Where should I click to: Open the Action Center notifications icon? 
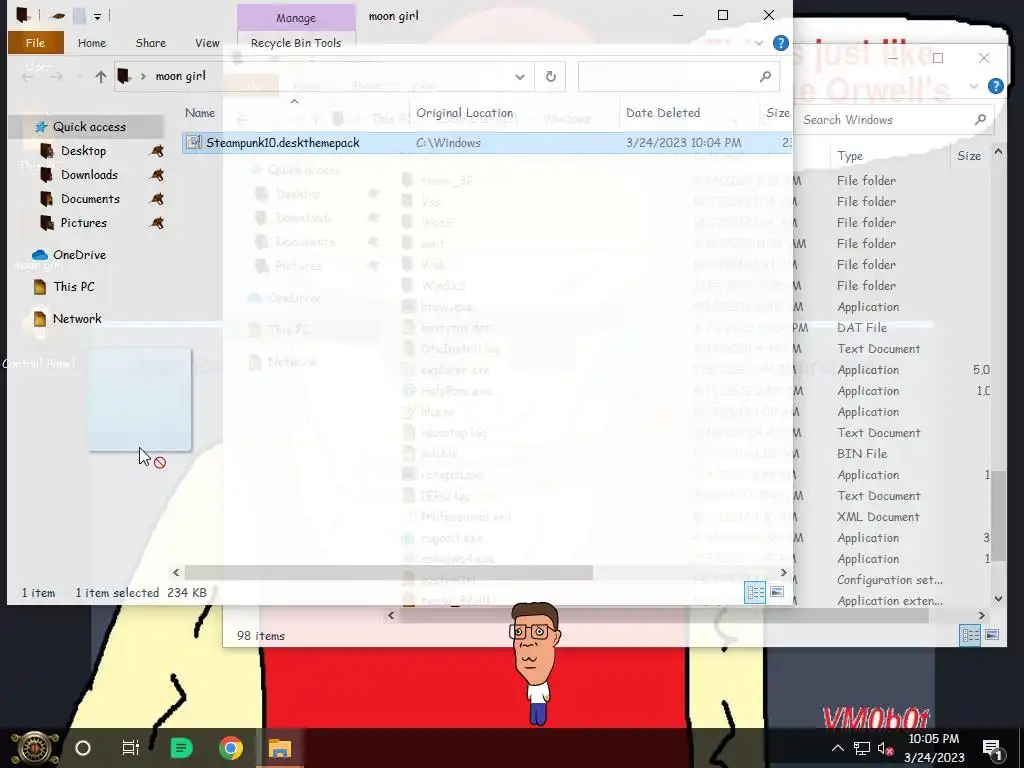point(992,748)
